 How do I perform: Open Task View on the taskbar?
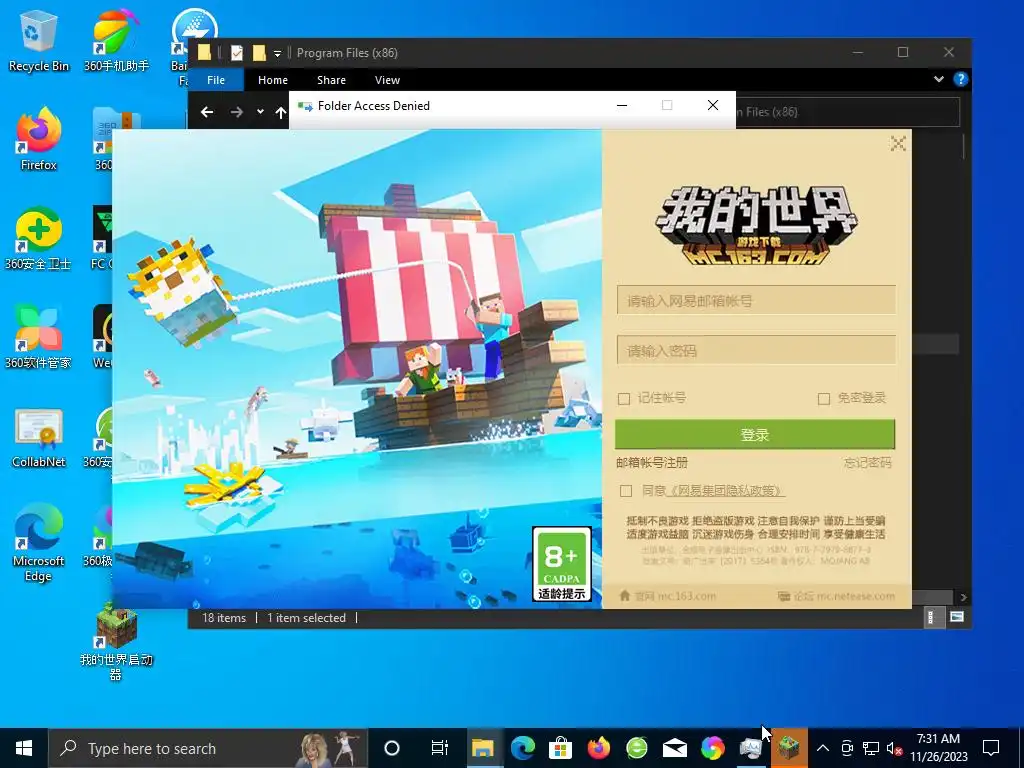[440, 748]
